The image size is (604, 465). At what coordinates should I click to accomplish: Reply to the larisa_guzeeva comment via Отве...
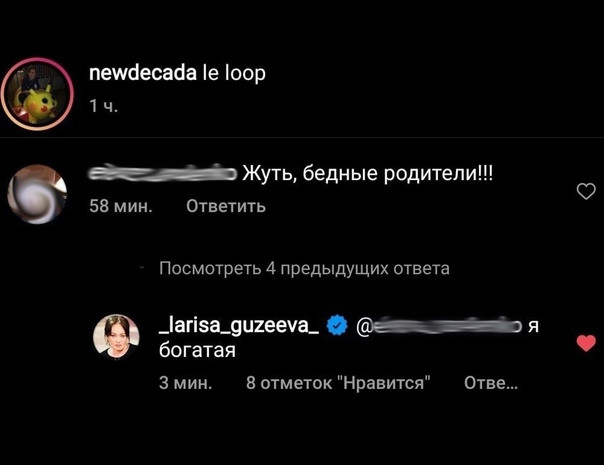point(491,383)
